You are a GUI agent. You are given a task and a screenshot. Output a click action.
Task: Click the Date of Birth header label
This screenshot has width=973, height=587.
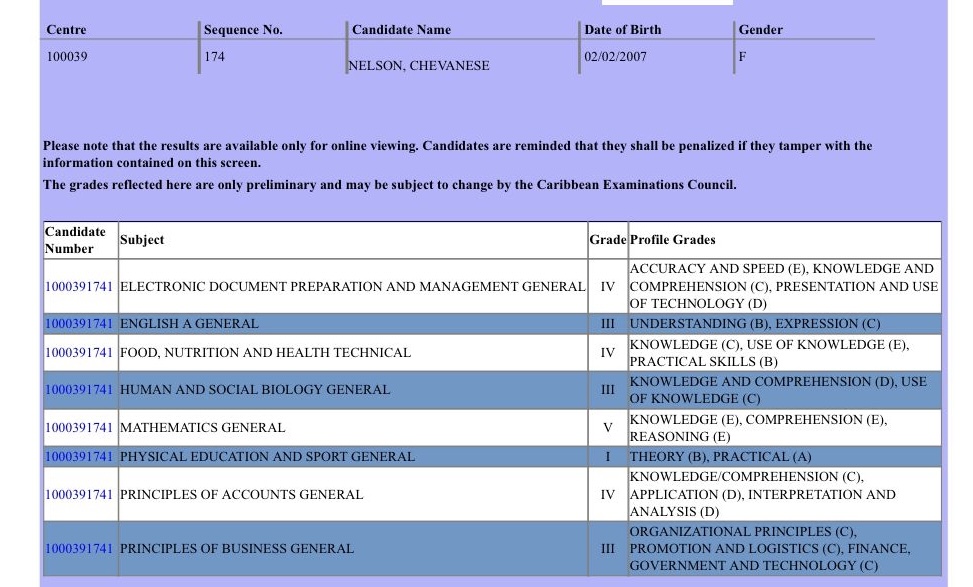point(623,30)
